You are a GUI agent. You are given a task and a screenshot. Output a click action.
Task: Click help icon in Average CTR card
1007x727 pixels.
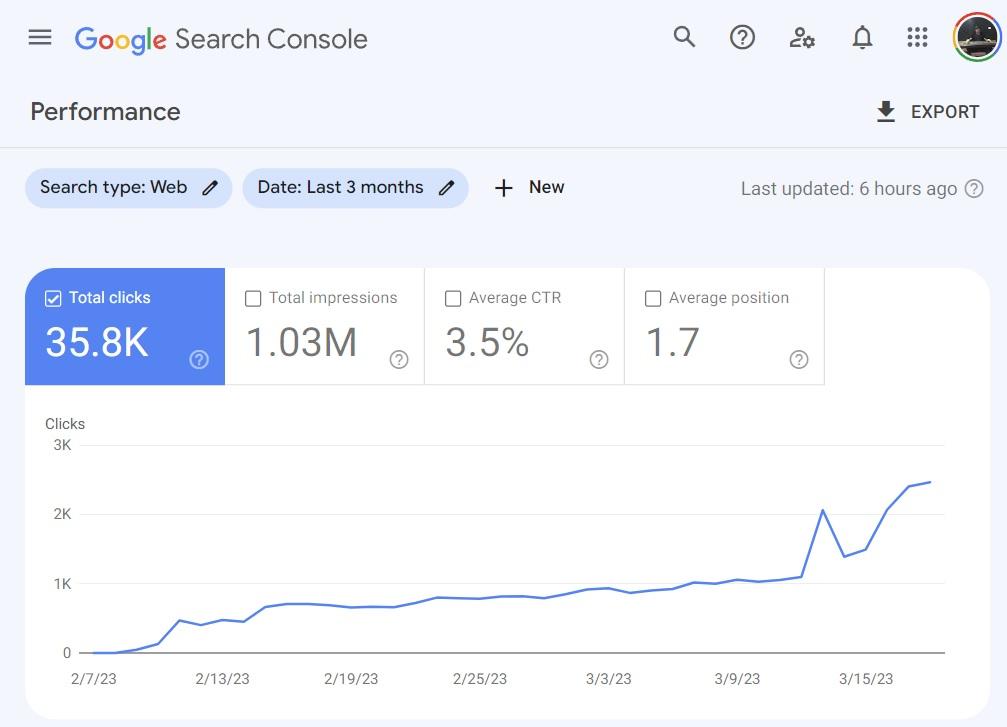[599, 360]
